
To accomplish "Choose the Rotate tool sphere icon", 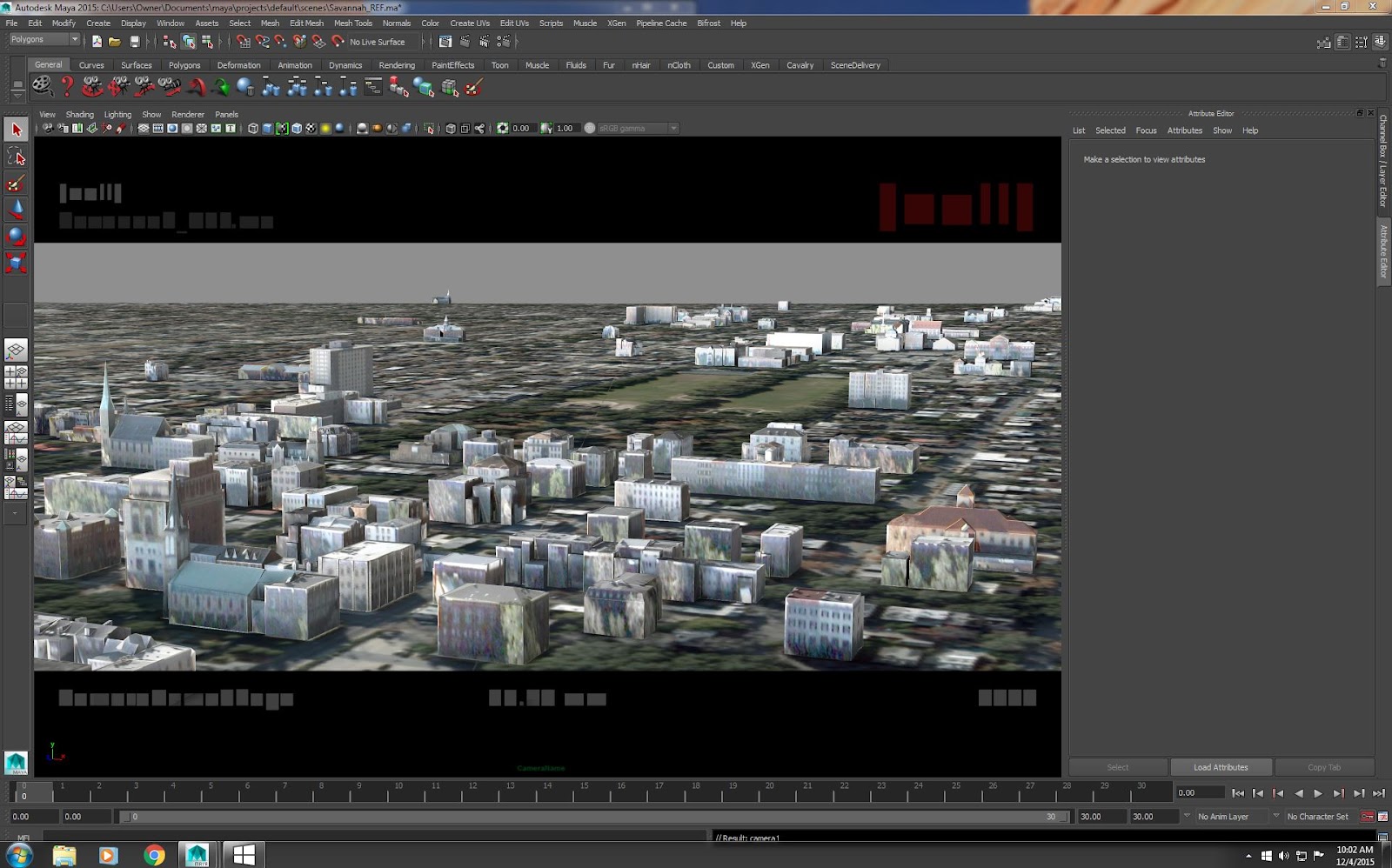I will pos(16,236).
